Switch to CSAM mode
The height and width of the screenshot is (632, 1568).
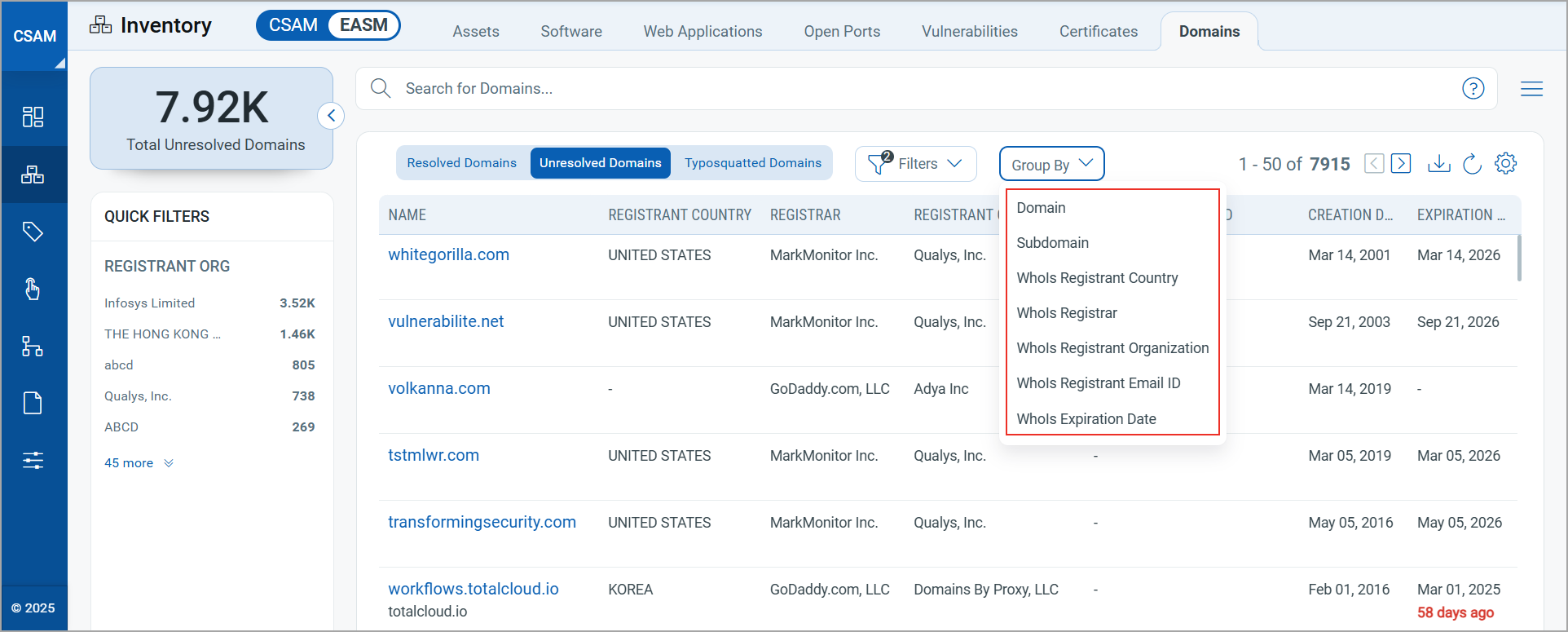coord(293,25)
